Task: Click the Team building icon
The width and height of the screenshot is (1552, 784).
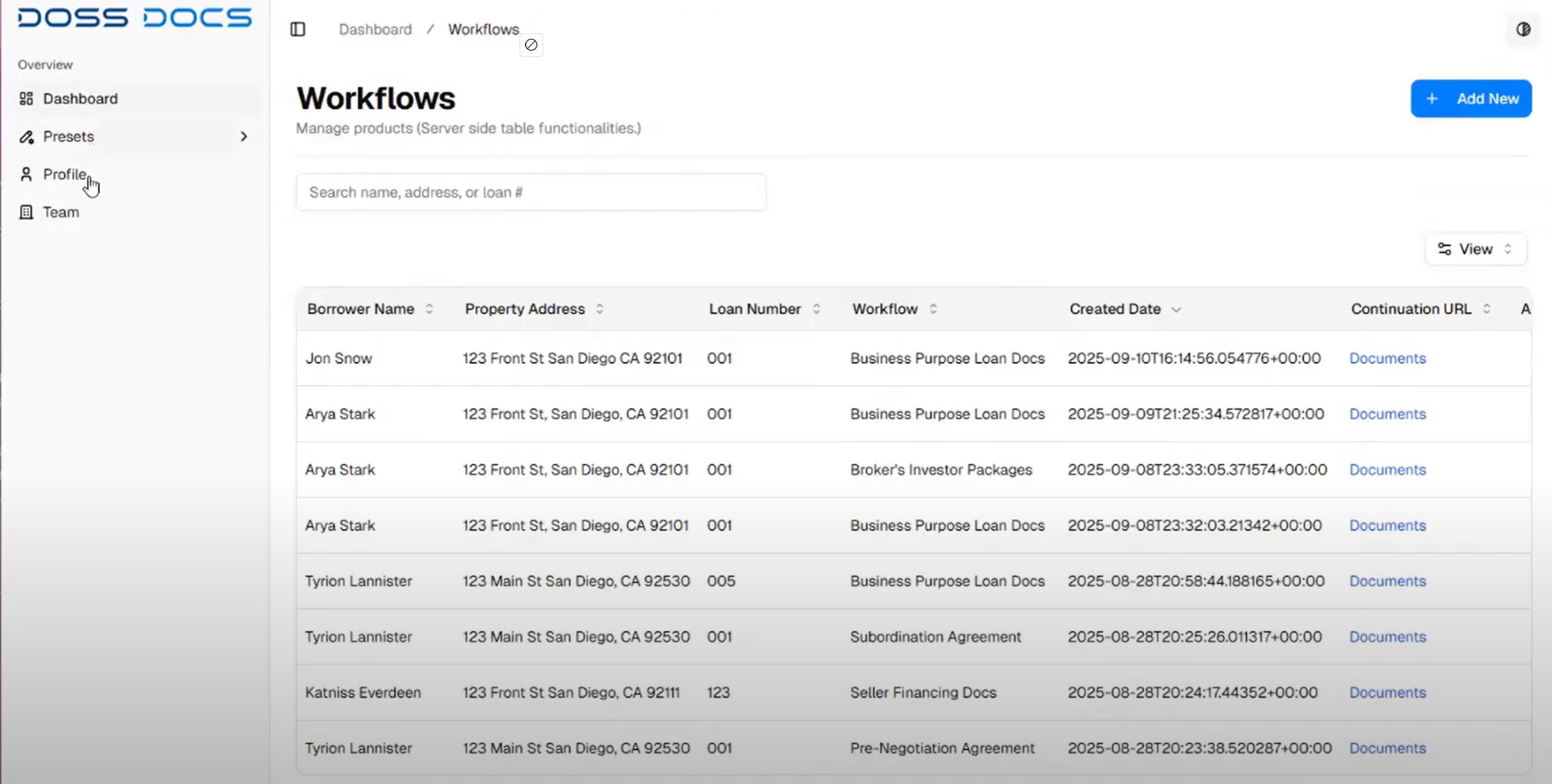Action: click(26, 212)
